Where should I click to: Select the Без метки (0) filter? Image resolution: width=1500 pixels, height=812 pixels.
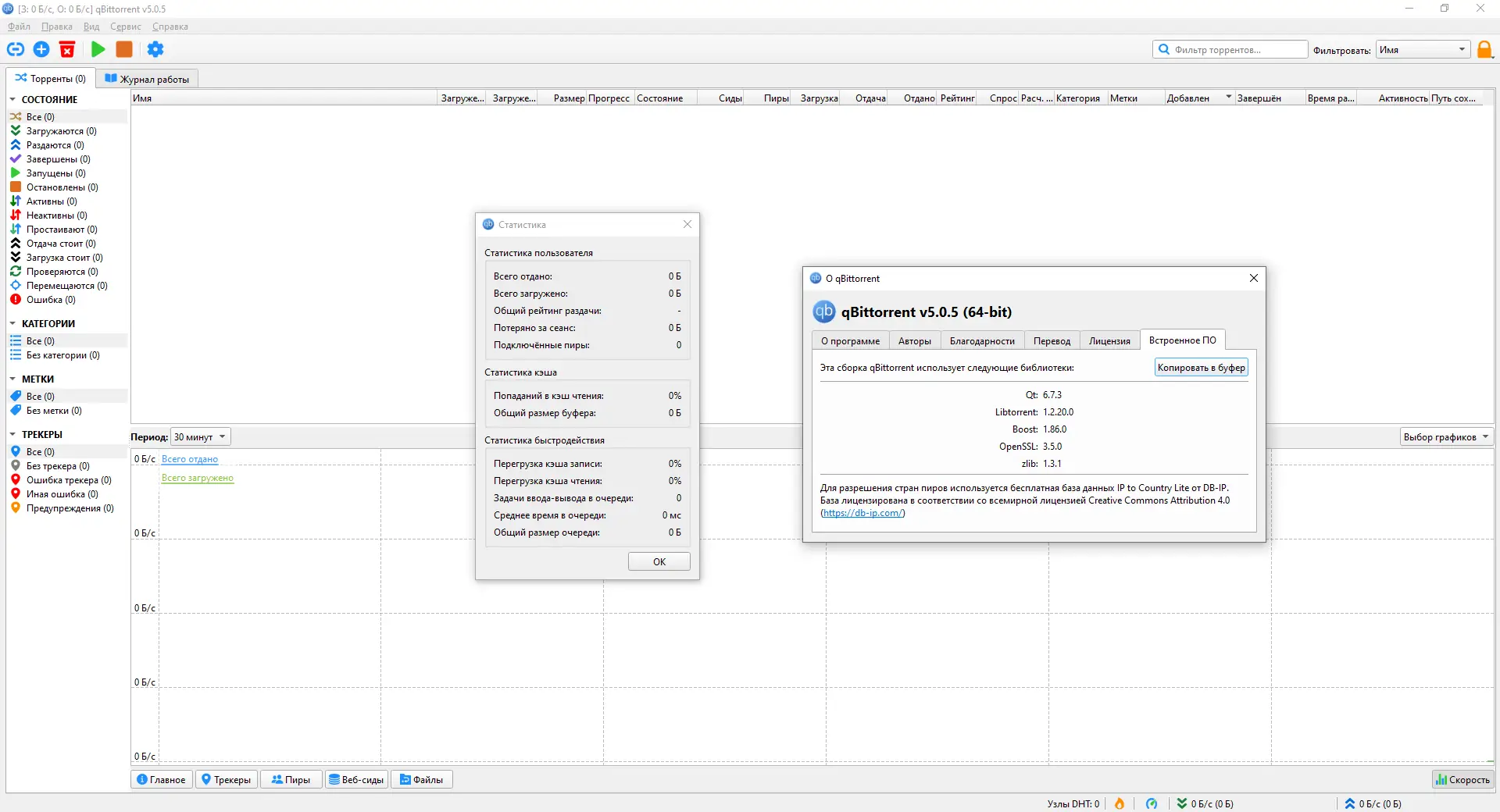tap(54, 411)
